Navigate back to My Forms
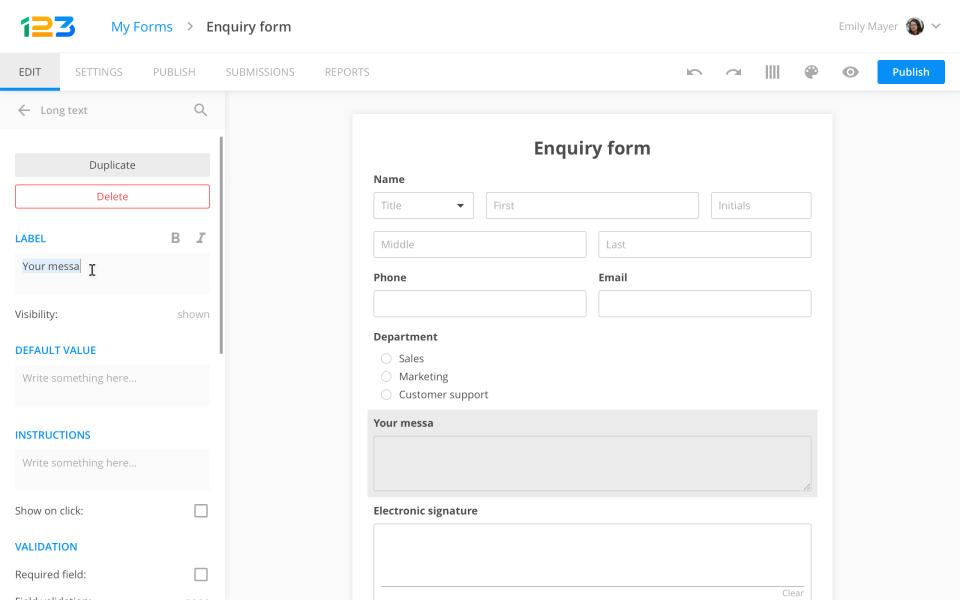This screenshot has width=960, height=600. coord(141,26)
